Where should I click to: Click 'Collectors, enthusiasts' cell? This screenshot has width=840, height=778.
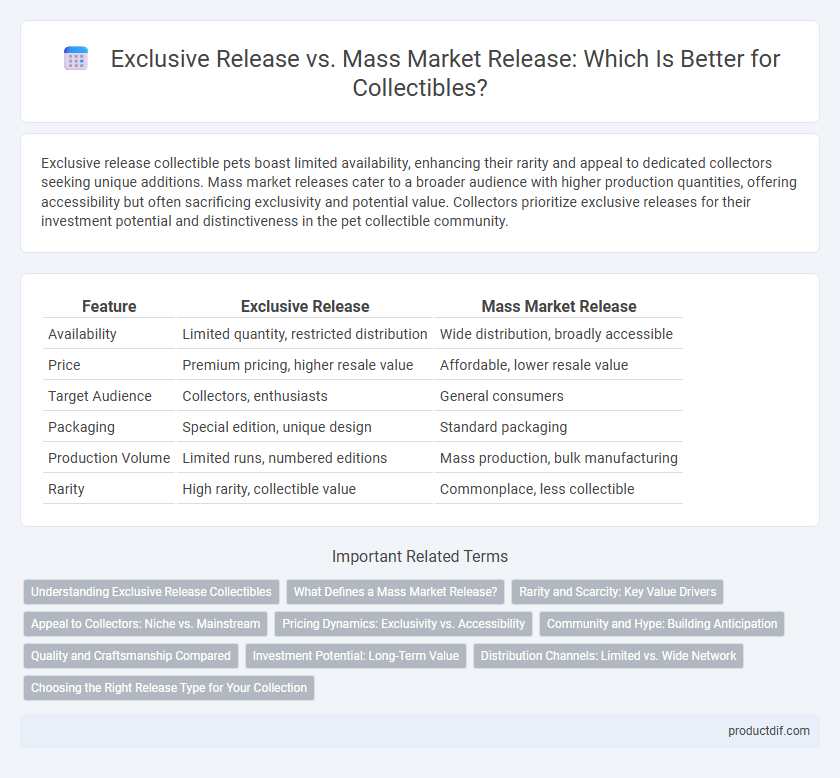point(305,396)
